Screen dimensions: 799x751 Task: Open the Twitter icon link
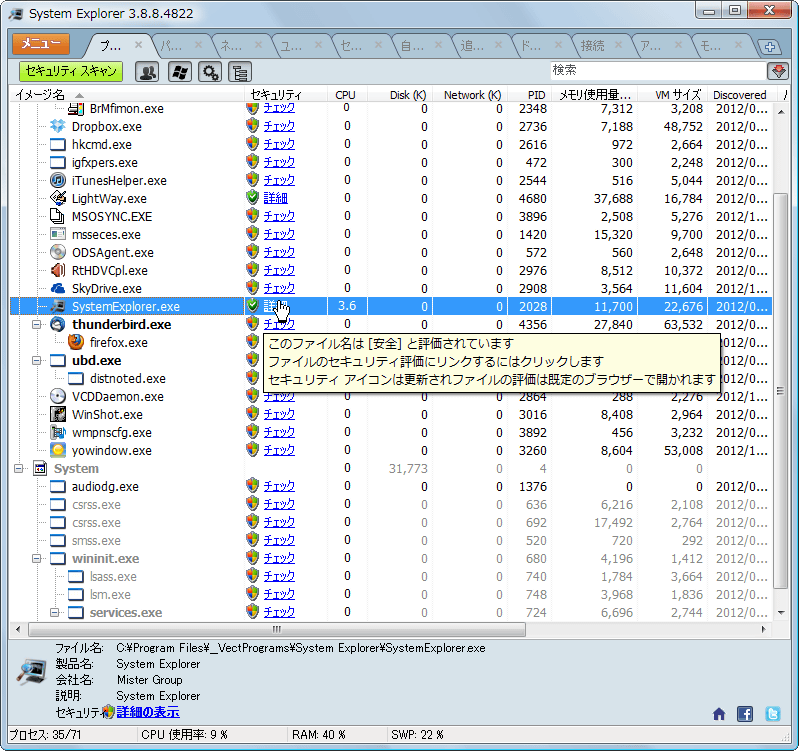(773, 714)
